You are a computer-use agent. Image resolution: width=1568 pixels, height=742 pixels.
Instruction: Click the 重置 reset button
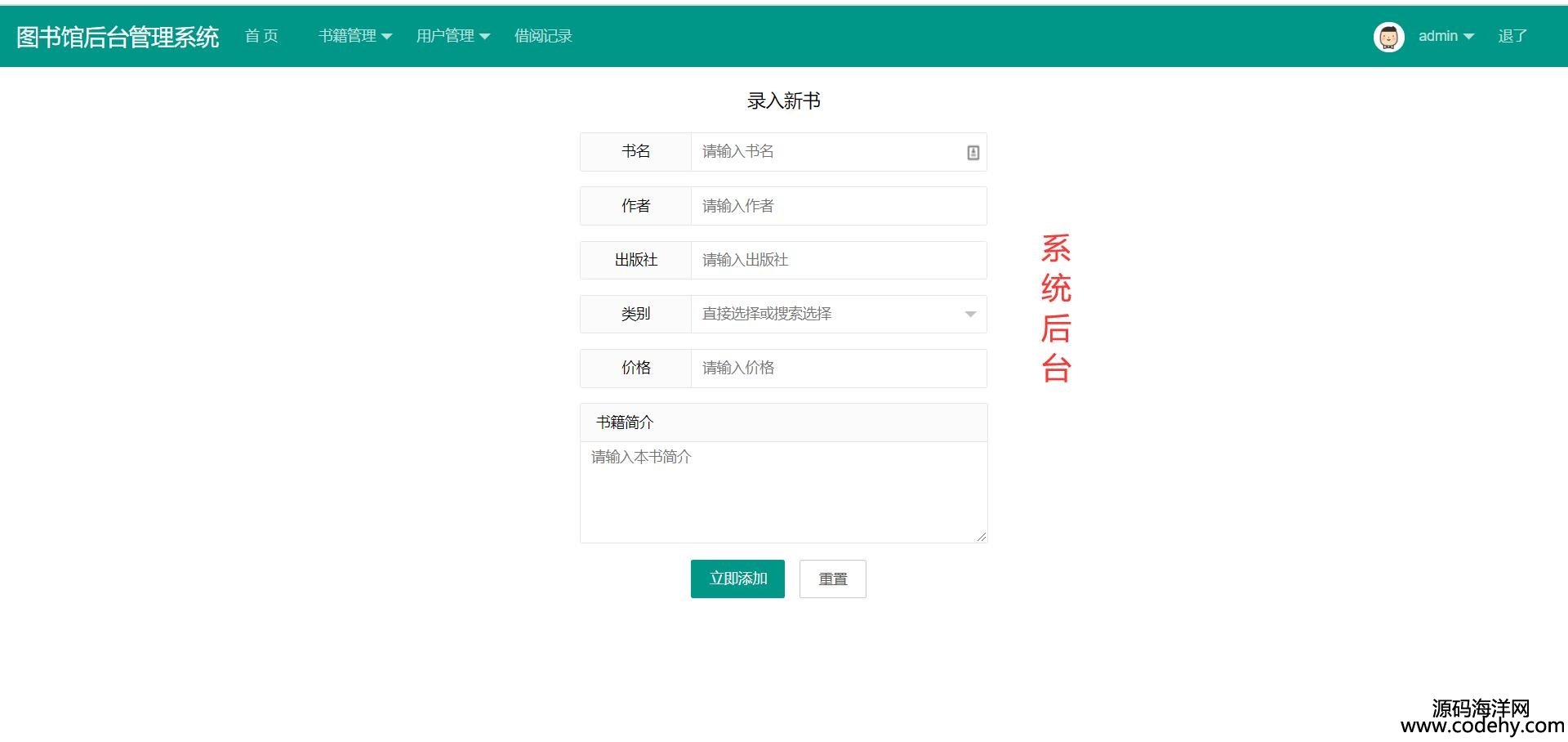point(833,579)
